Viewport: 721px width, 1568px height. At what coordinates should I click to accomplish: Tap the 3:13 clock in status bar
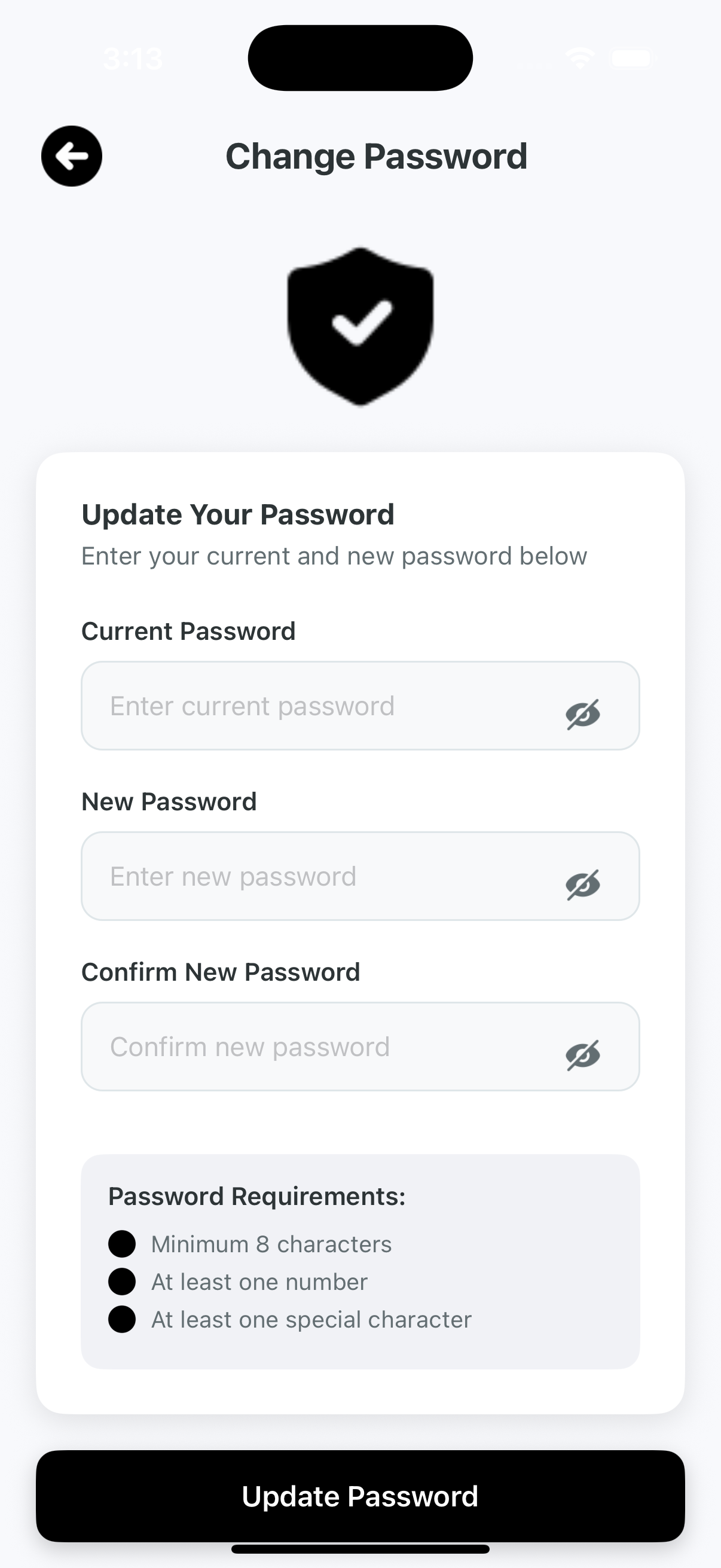pyautogui.click(x=133, y=59)
